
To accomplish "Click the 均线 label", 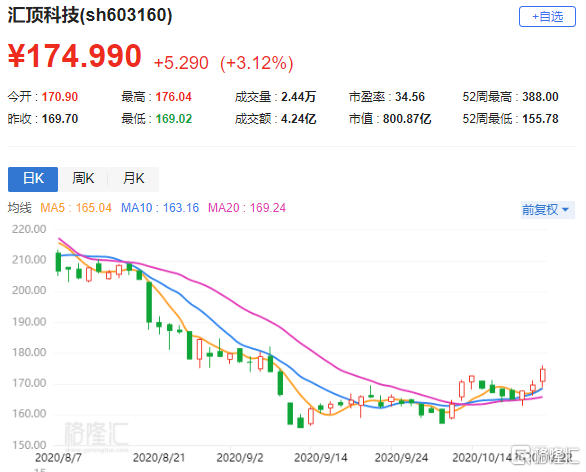I will (20, 208).
